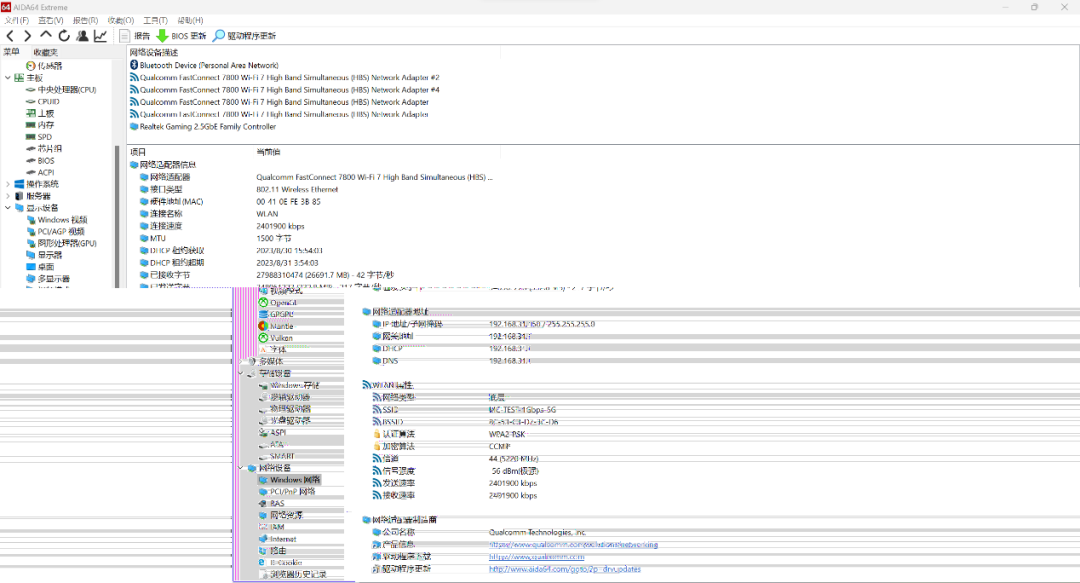
Task: Collapse the 网络设备 tree category
Action: tap(241, 468)
